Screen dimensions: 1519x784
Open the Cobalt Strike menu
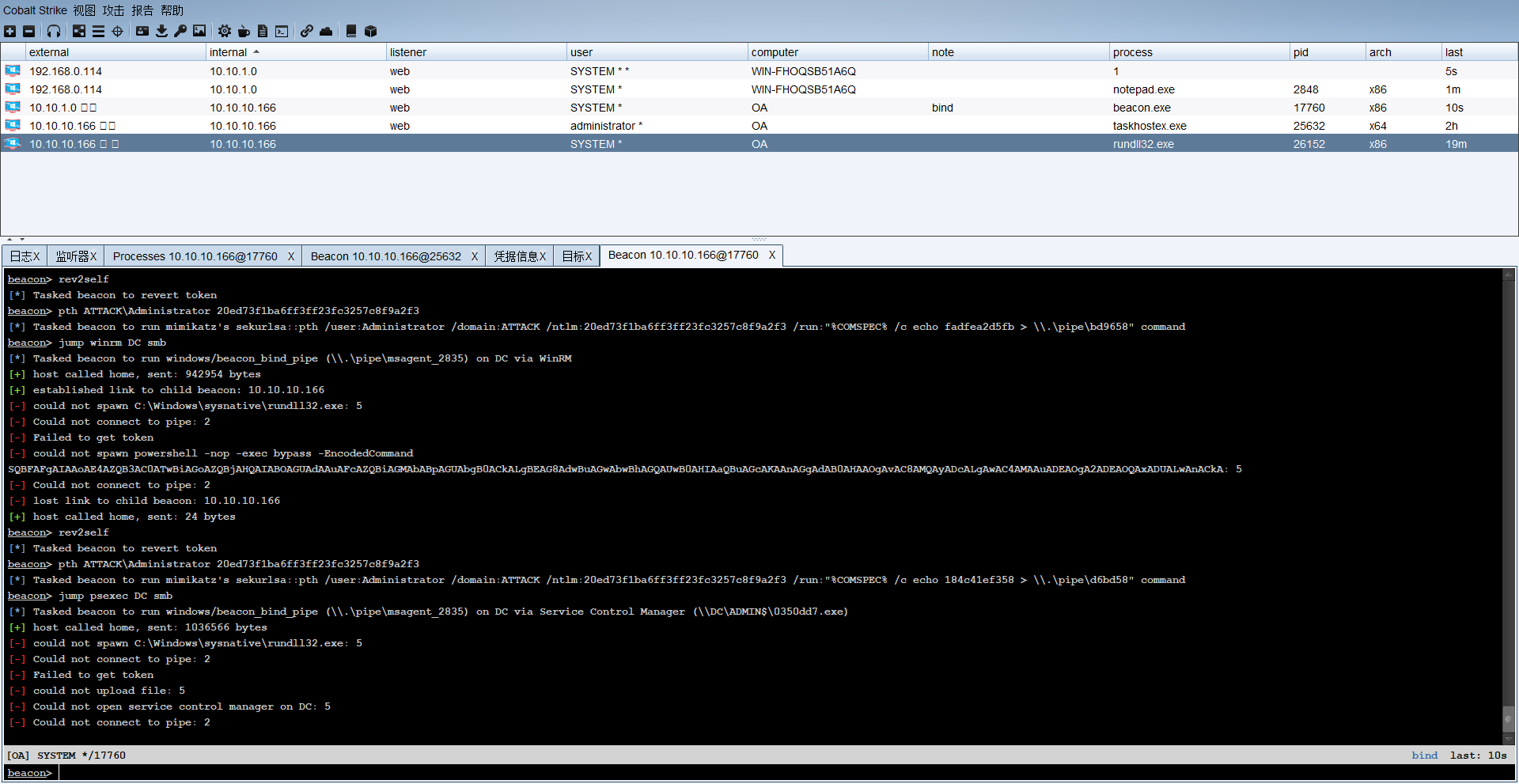pos(35,10)
